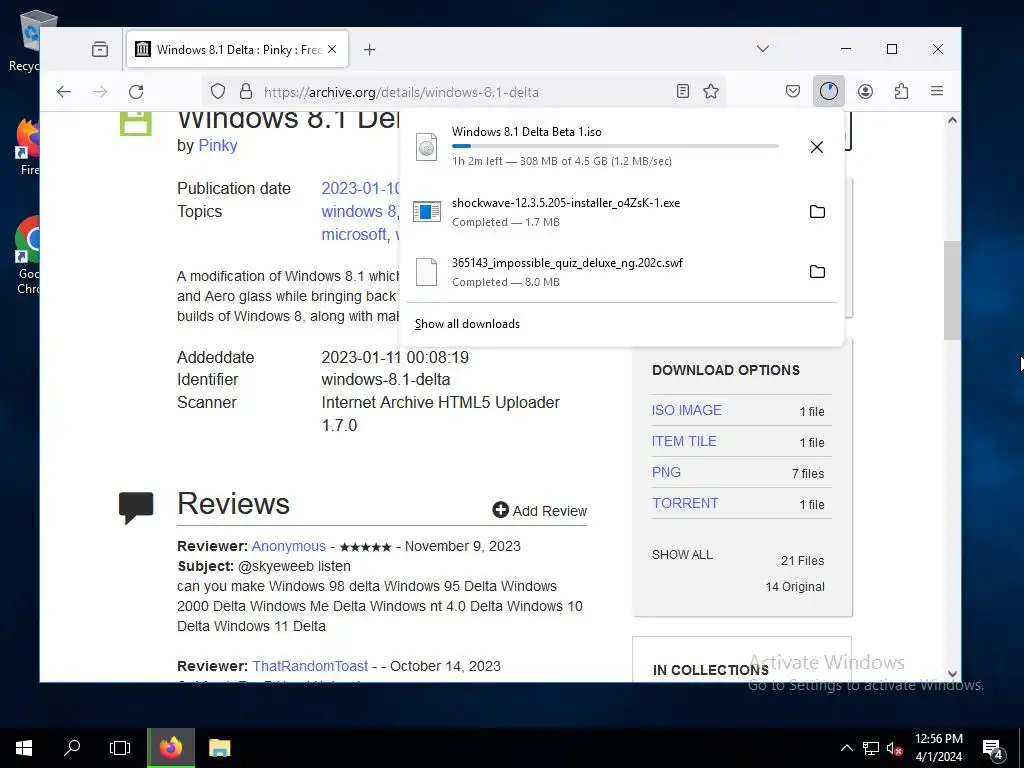Open Windows Start menu
Screen dimensions: 1024x768
tap(24, 748)
